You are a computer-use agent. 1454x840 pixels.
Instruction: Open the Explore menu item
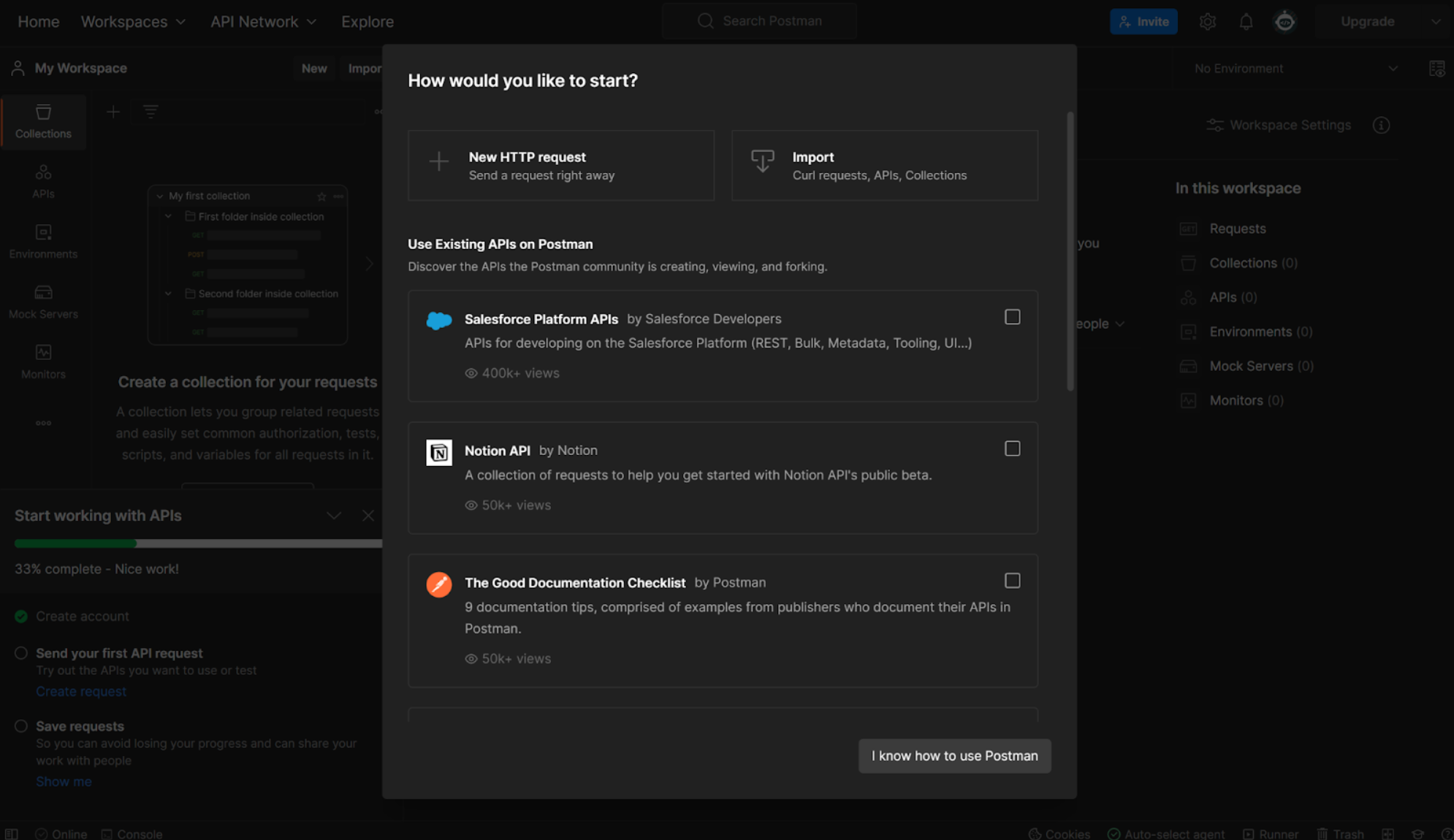point(368,22)
